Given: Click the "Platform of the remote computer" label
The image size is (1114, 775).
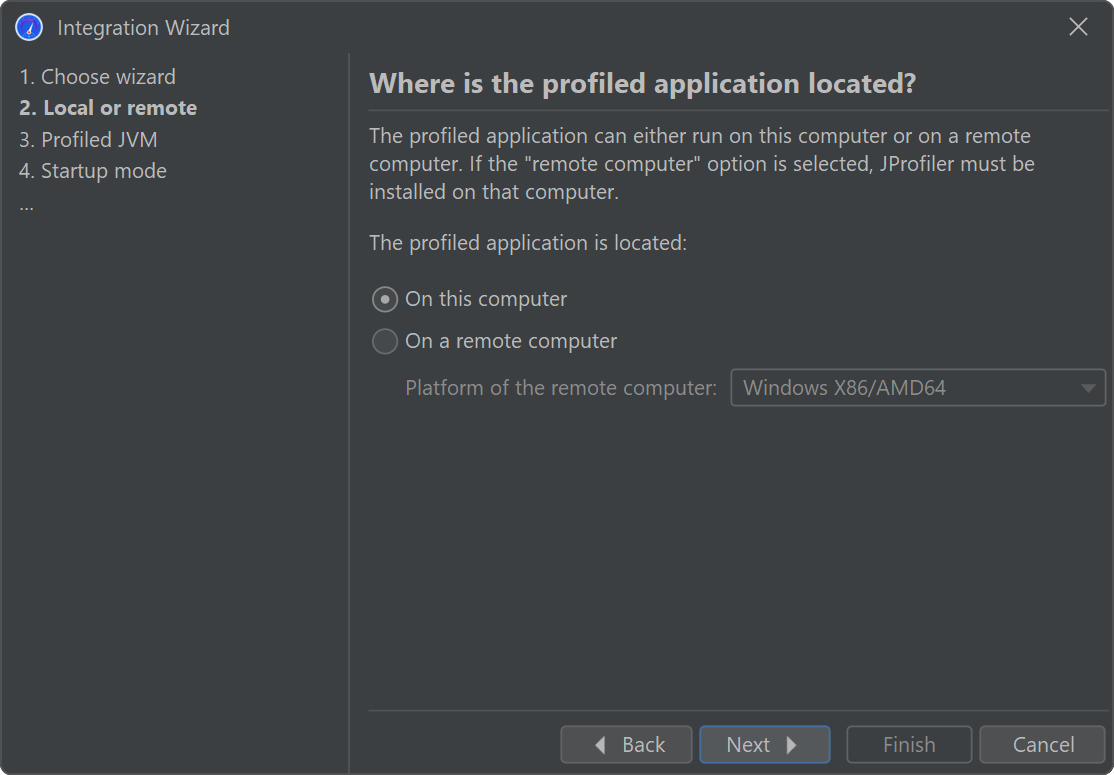Looking at the screenshot, I should point(561,388).
